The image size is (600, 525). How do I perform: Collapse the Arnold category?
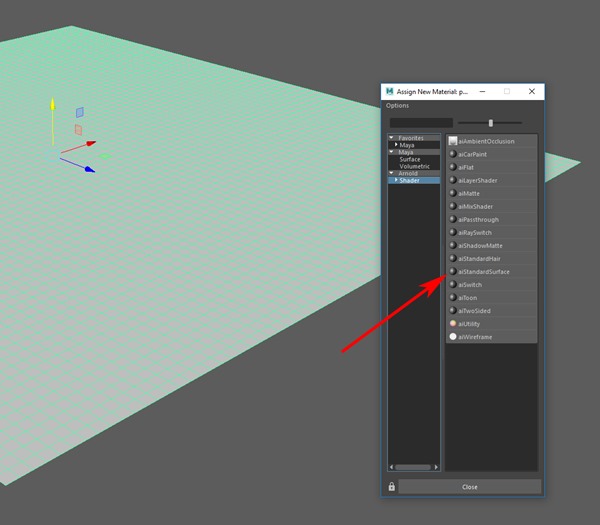391,173
